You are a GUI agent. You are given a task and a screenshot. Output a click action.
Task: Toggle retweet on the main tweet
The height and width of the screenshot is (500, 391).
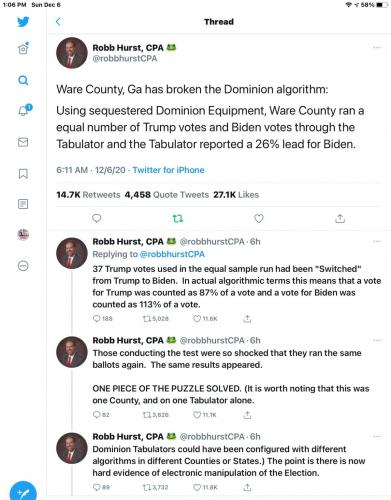[178, 219]
